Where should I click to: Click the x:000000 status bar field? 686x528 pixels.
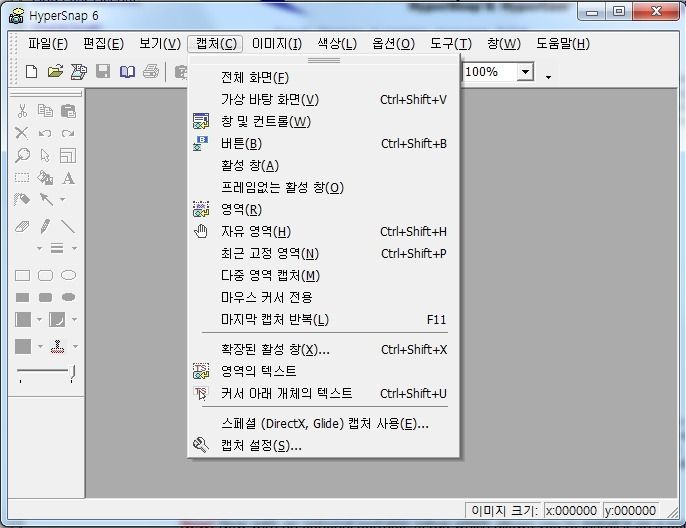(571, 511)
